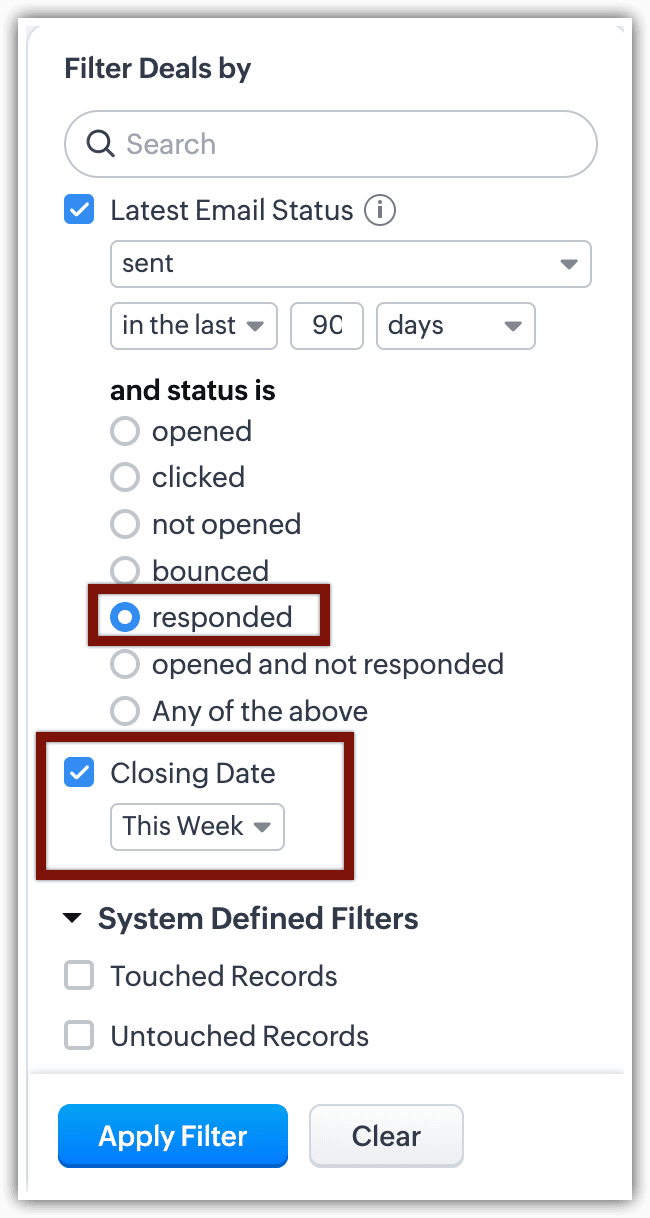Screen dimensions: 650x1218
Task: Uncheck the Latest Email Status checkbox
Action: tap(79, 211)
